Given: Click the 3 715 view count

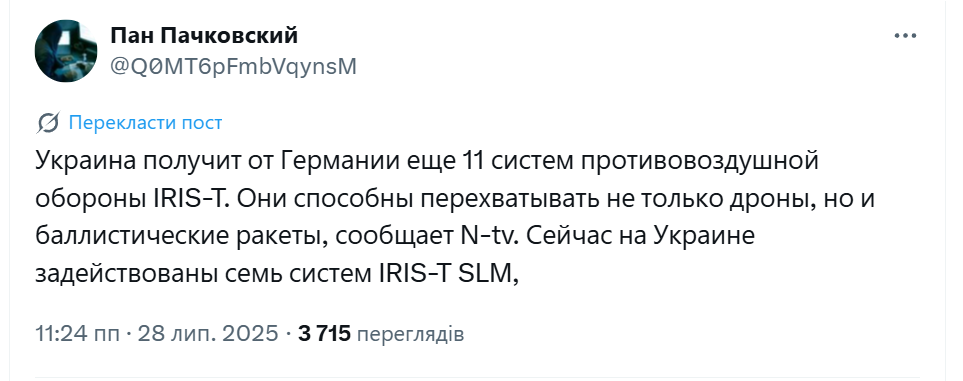Looking at the screenshot, I should click(x=324, y=334).
